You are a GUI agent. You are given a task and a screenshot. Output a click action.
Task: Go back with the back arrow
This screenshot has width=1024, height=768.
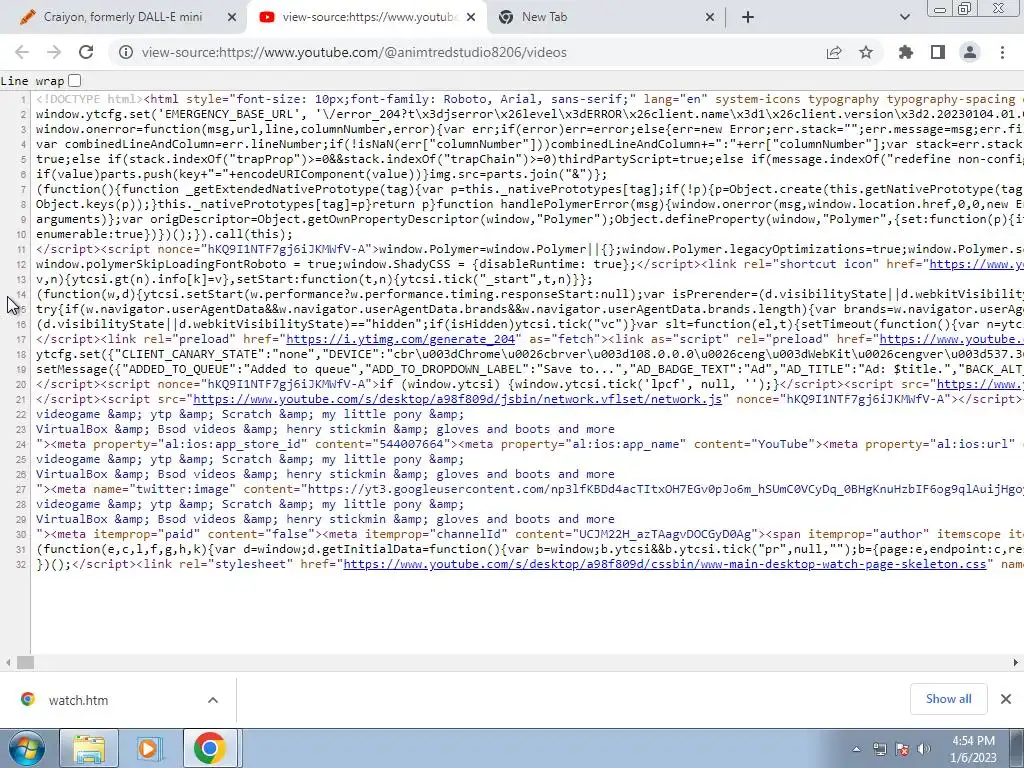pos(22,52)
